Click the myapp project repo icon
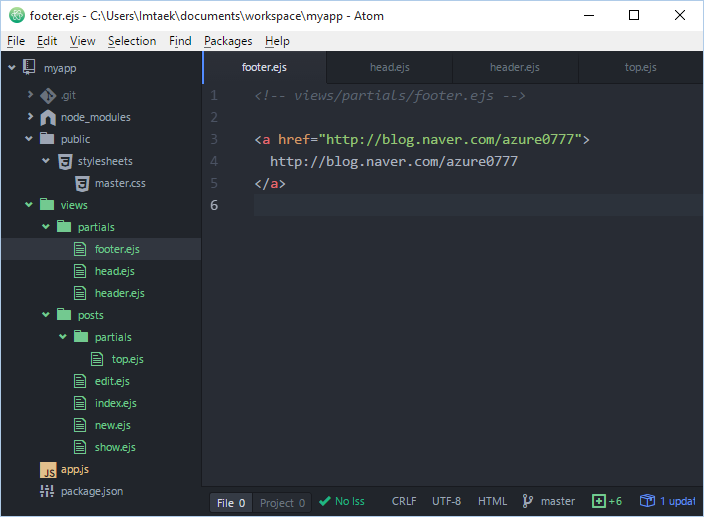Viewport: 704px width, 517px height. (x=29, y=67)
